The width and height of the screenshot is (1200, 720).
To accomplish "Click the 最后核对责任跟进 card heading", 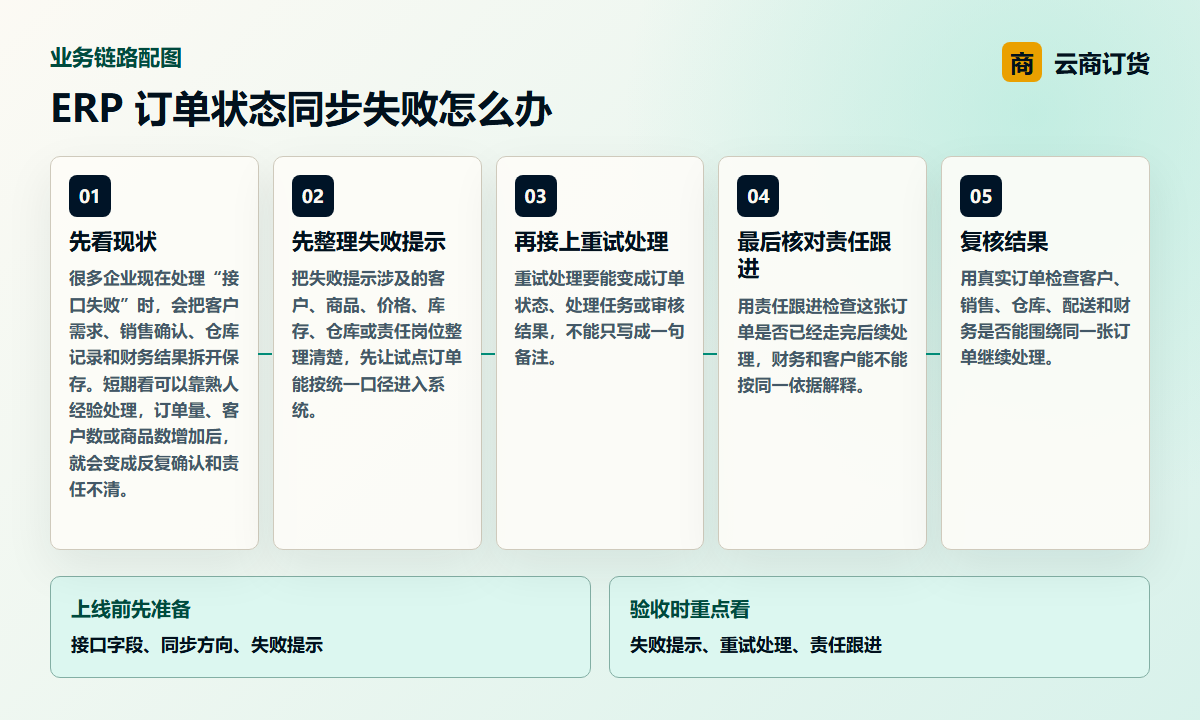I will pyautogui.click(x=814, y=255).
